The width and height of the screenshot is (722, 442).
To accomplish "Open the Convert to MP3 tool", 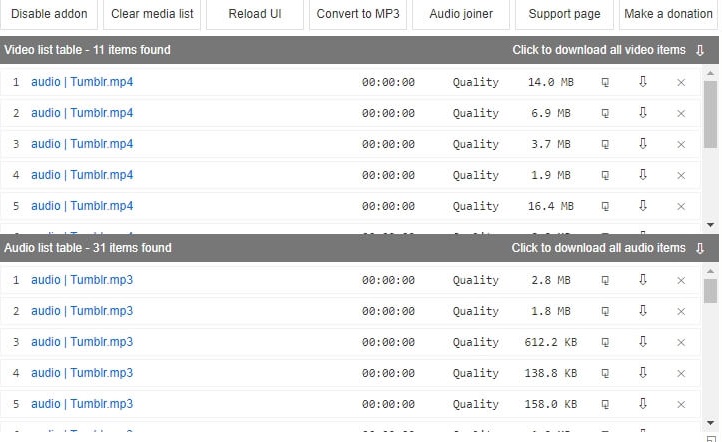I will click(358, 14).
